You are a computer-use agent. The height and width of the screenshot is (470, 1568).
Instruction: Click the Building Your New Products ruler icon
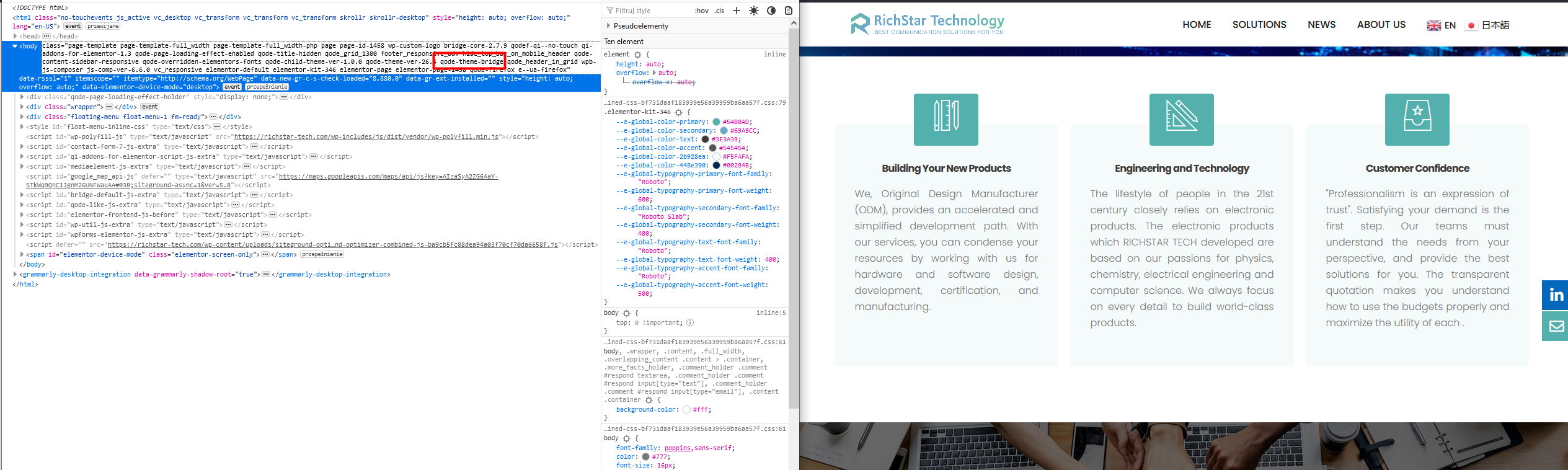[x=946, y=120]
